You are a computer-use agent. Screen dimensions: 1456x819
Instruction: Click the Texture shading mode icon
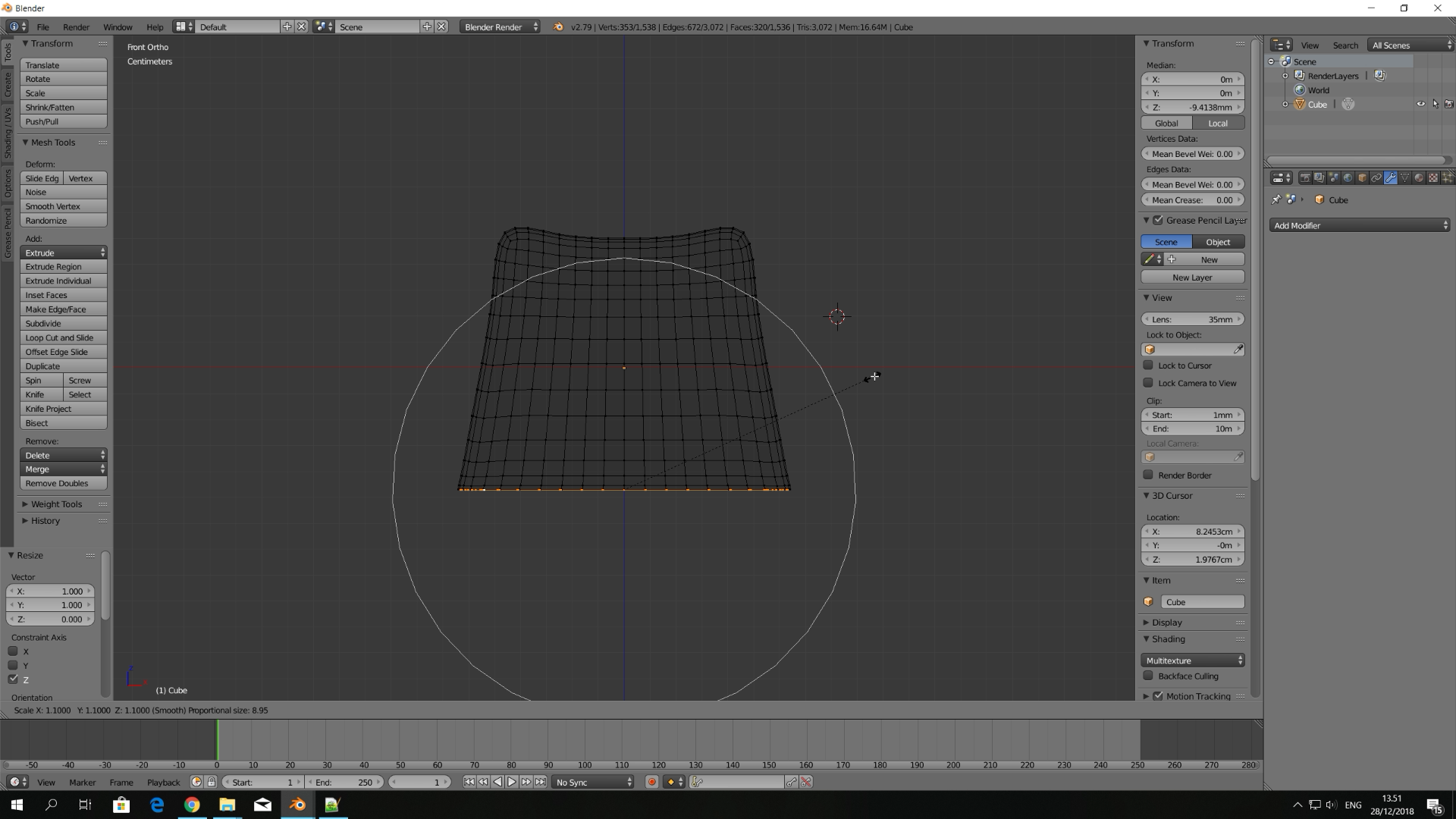1433,178
